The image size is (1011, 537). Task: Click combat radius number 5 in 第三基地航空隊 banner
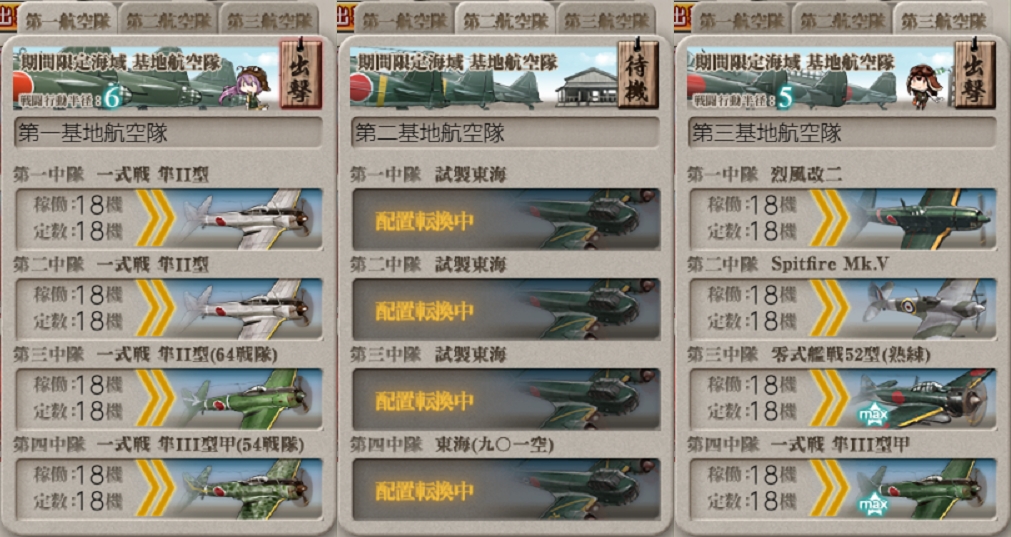point(785,97)
